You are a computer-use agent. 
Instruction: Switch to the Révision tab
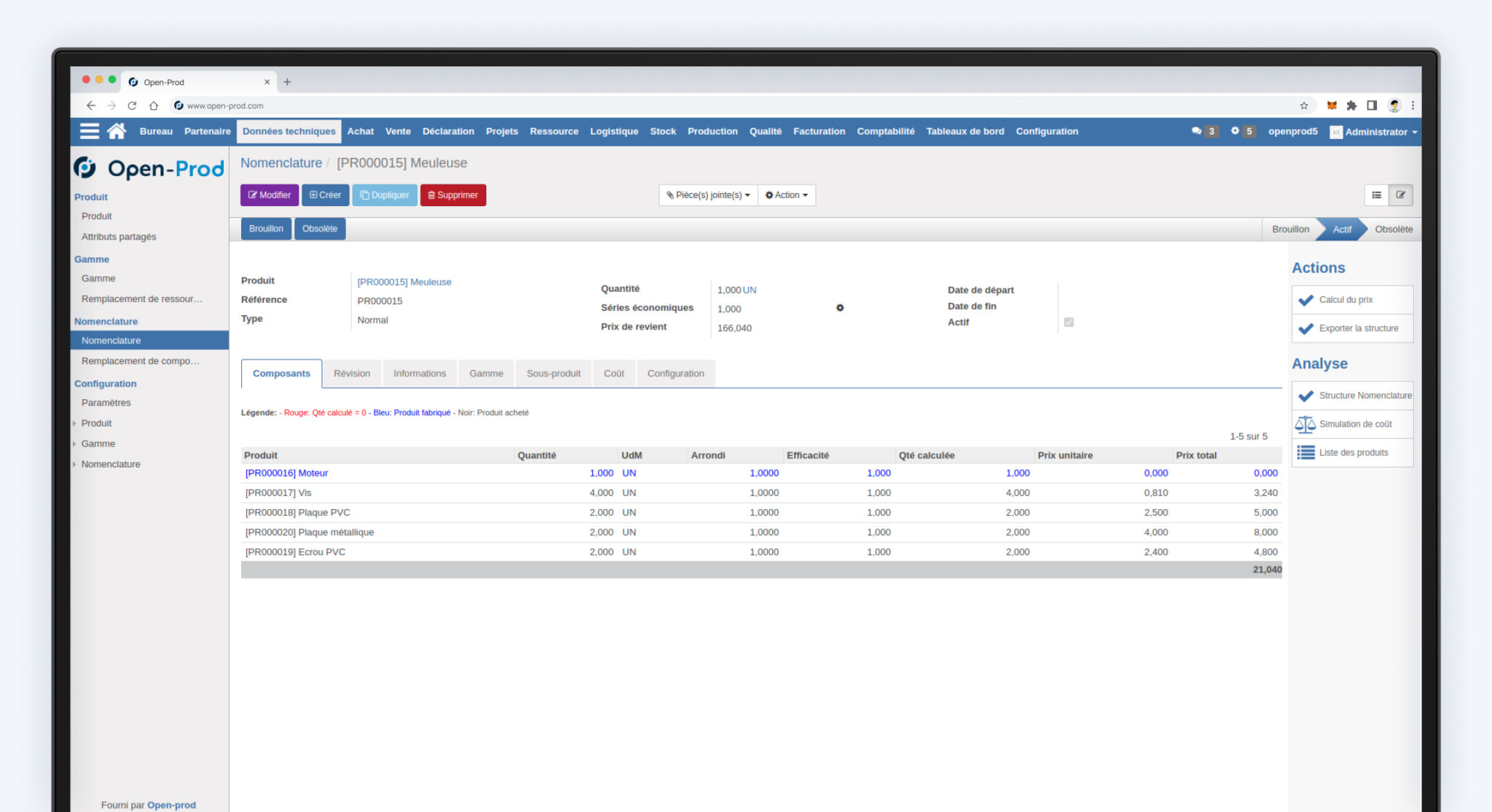(x=352, y=373)
